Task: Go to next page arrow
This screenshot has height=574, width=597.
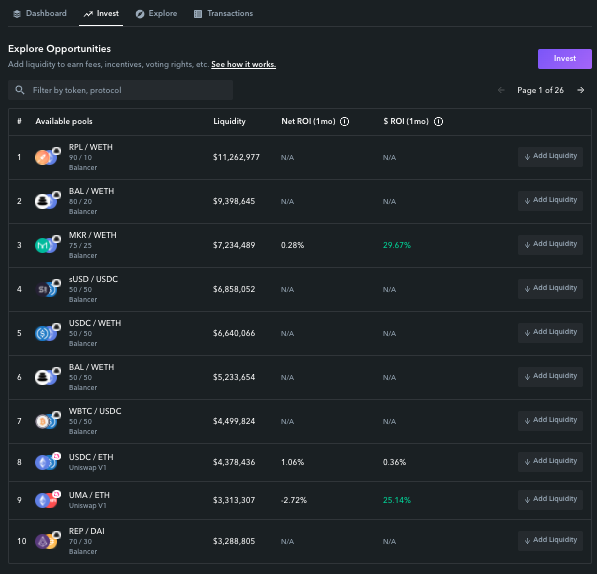Action: (581, 90)
